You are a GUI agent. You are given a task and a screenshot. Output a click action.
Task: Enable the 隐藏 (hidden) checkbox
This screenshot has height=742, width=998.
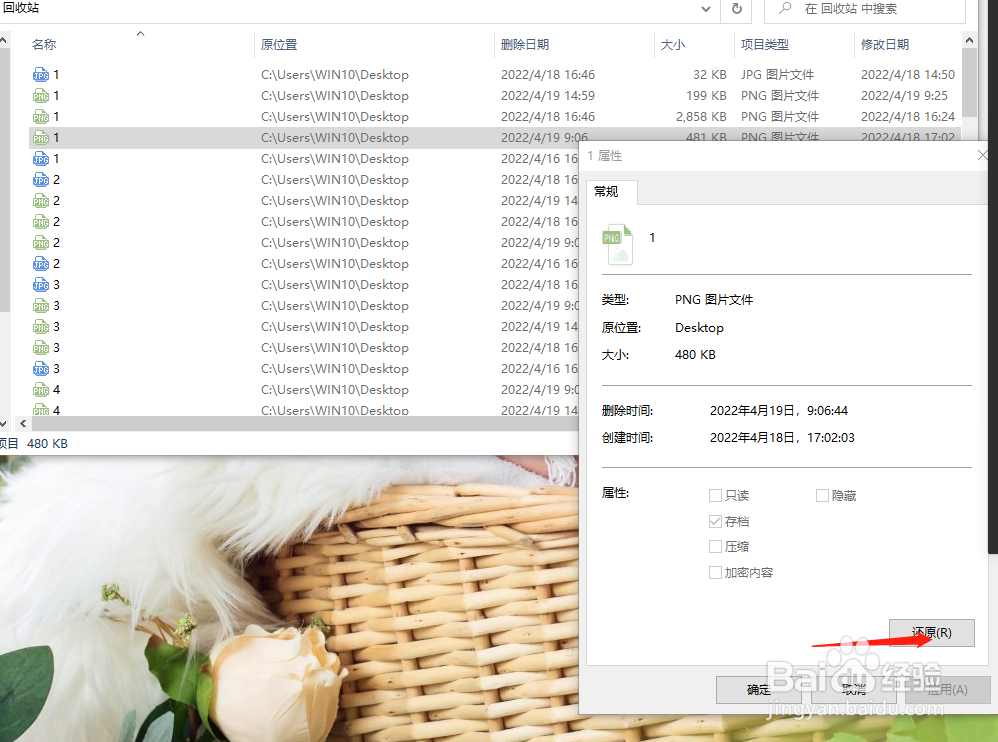click(822, 495)
